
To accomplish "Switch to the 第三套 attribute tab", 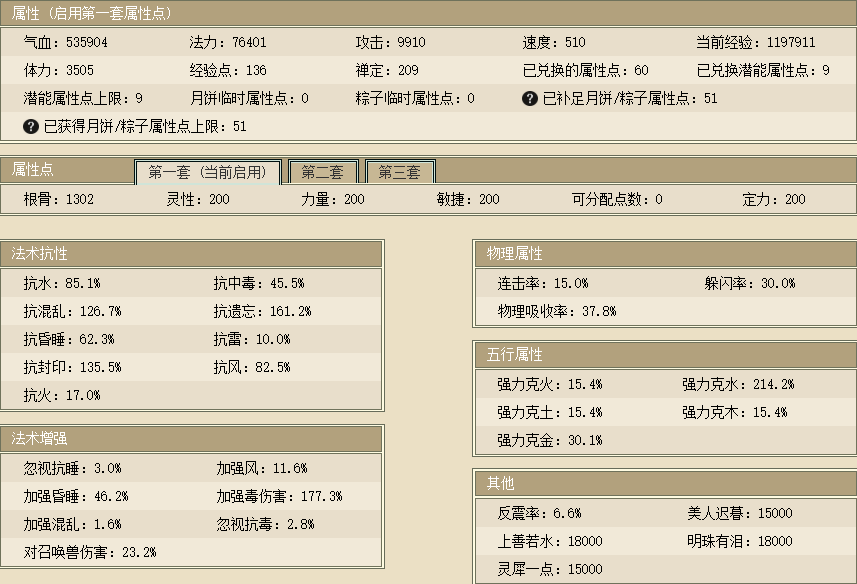I will pos(399,172).
